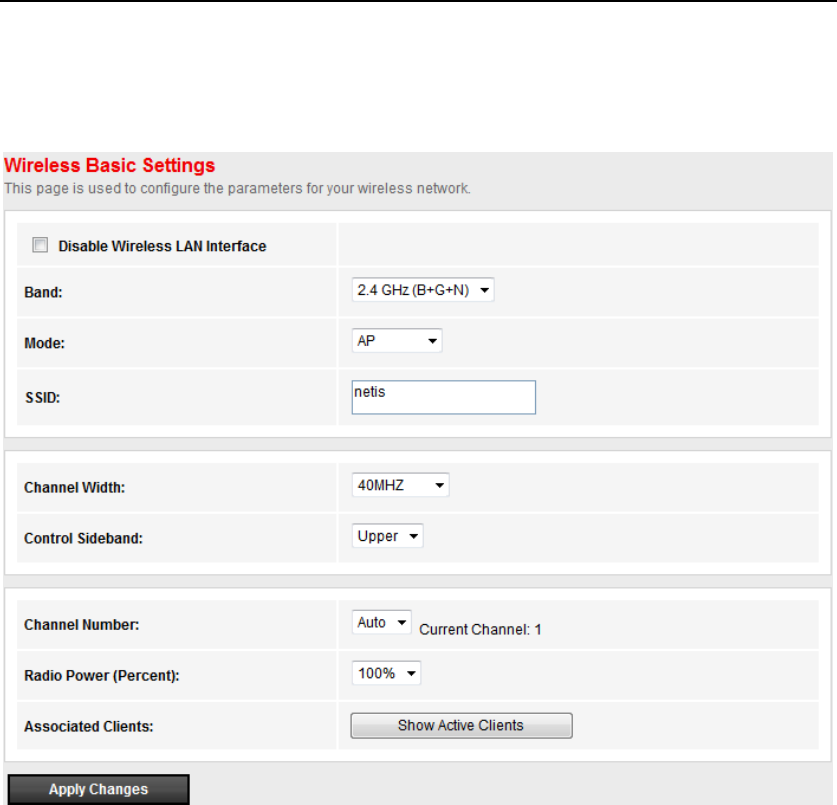Open the Channel Number Auto dropdown
The image size is (837, 805).
click(381, 622)
